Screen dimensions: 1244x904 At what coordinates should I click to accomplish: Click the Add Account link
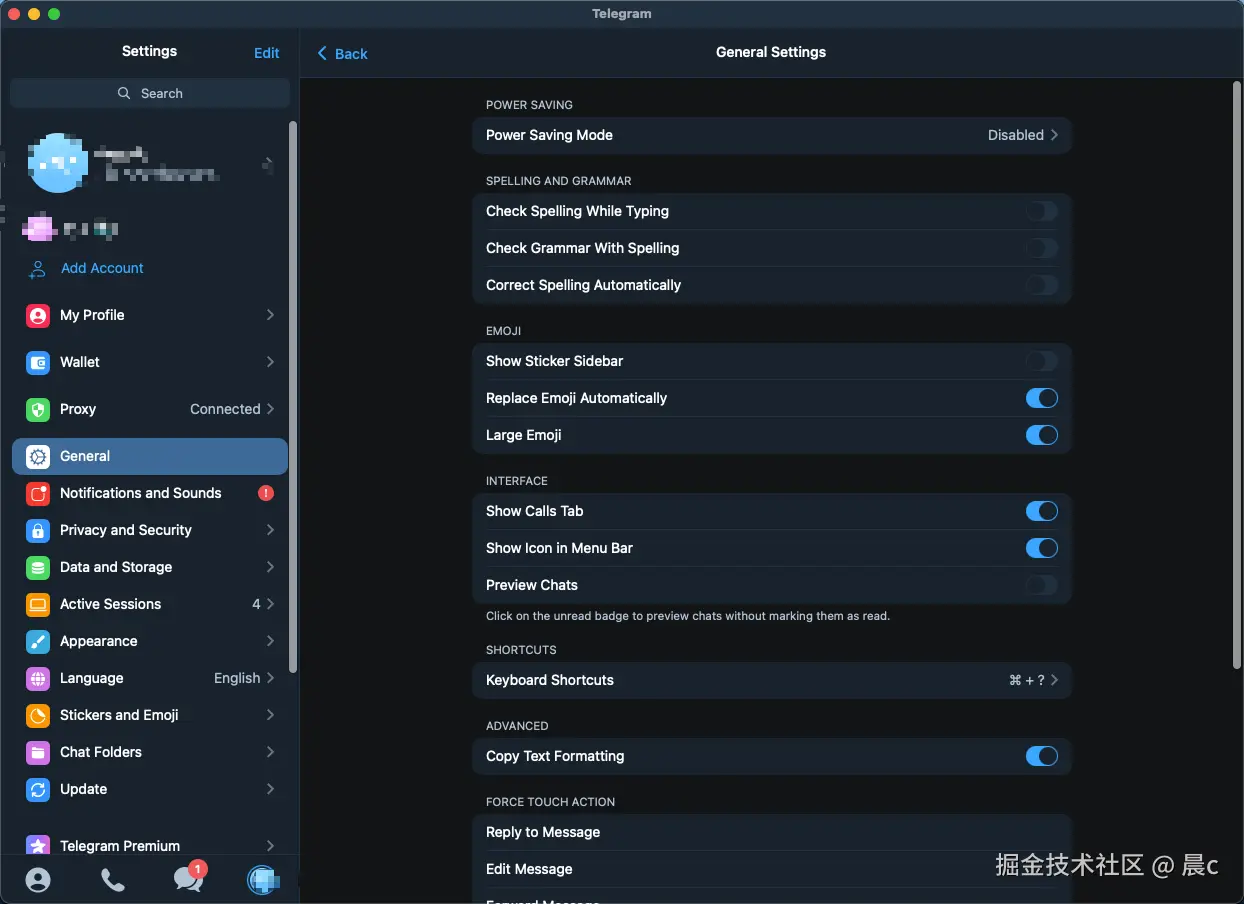pos(102,268)
